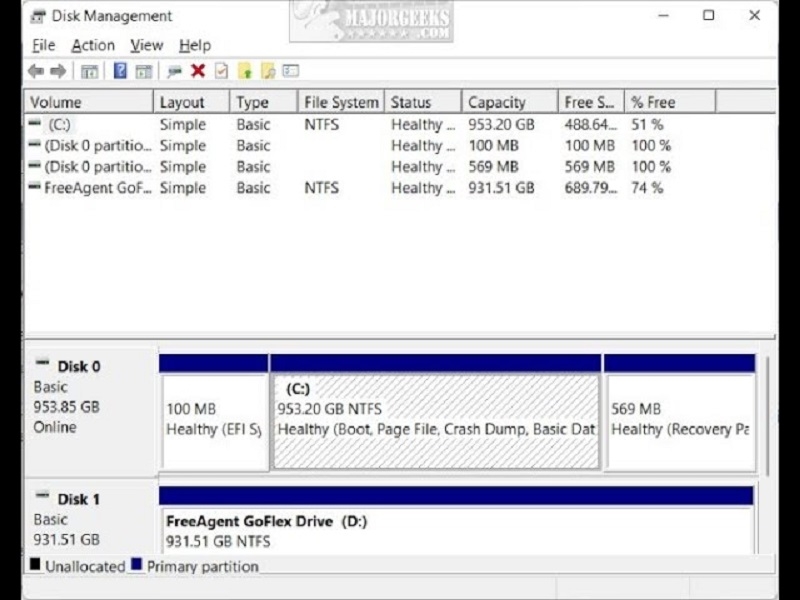
Task: Click the yellow folder search icon
Action: (x=268, y=71)
